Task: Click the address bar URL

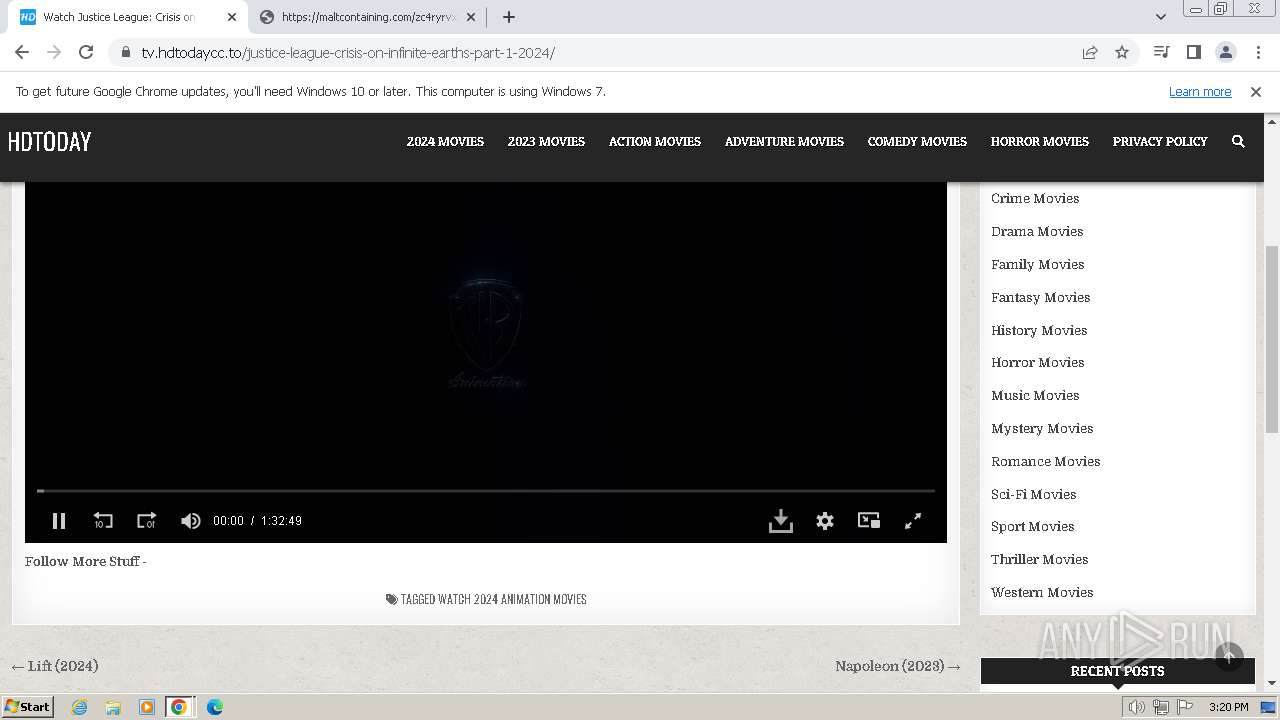Action: pyautogui.click(x=348, y=53)
